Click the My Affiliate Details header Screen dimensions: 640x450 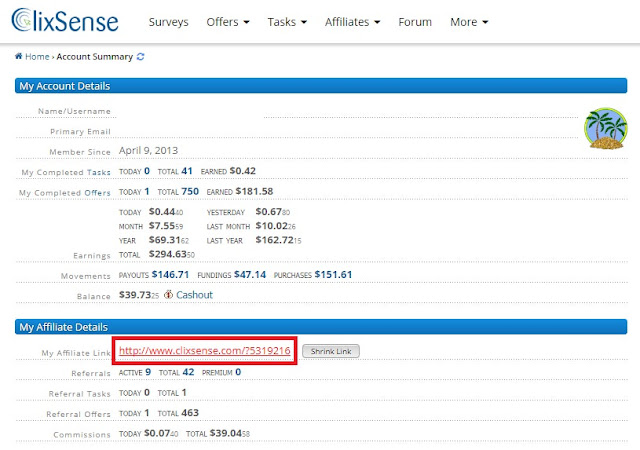(x=321, y=327)
